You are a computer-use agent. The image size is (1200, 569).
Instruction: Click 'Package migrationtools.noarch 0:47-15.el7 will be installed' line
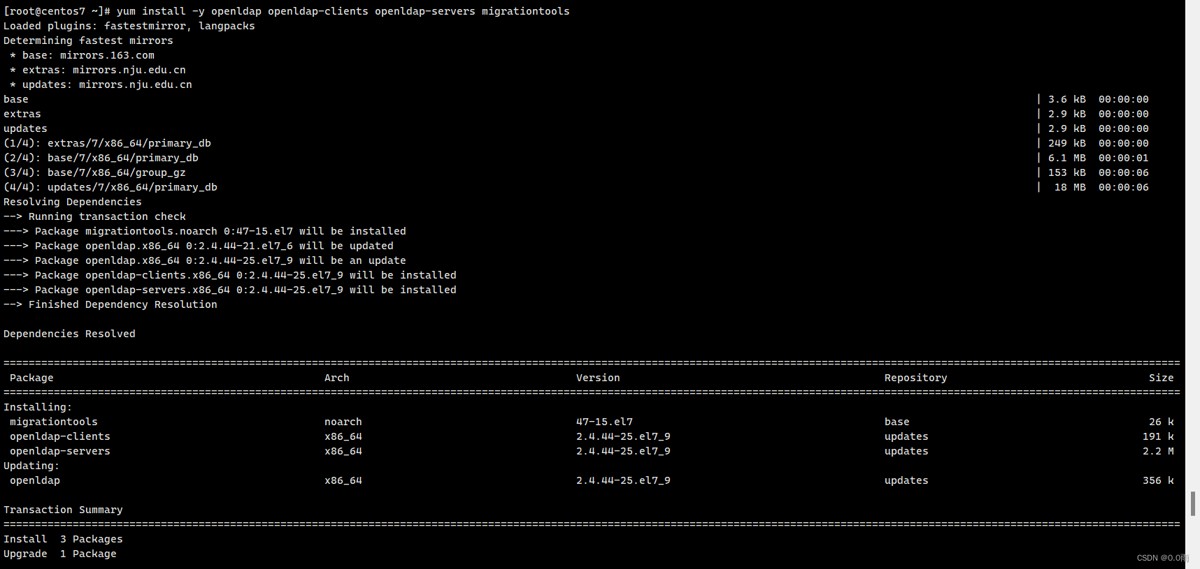click(x=205, y=231)
